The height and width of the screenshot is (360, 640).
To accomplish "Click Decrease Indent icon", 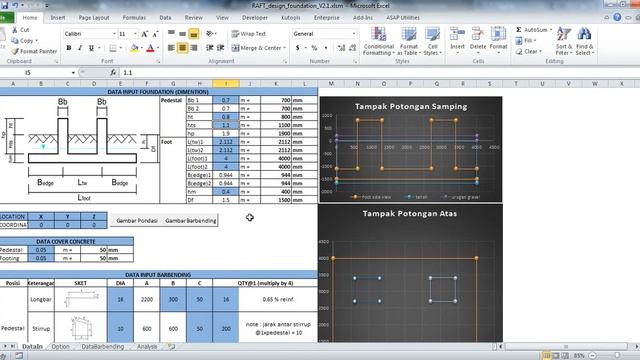I will coord(210,48).
